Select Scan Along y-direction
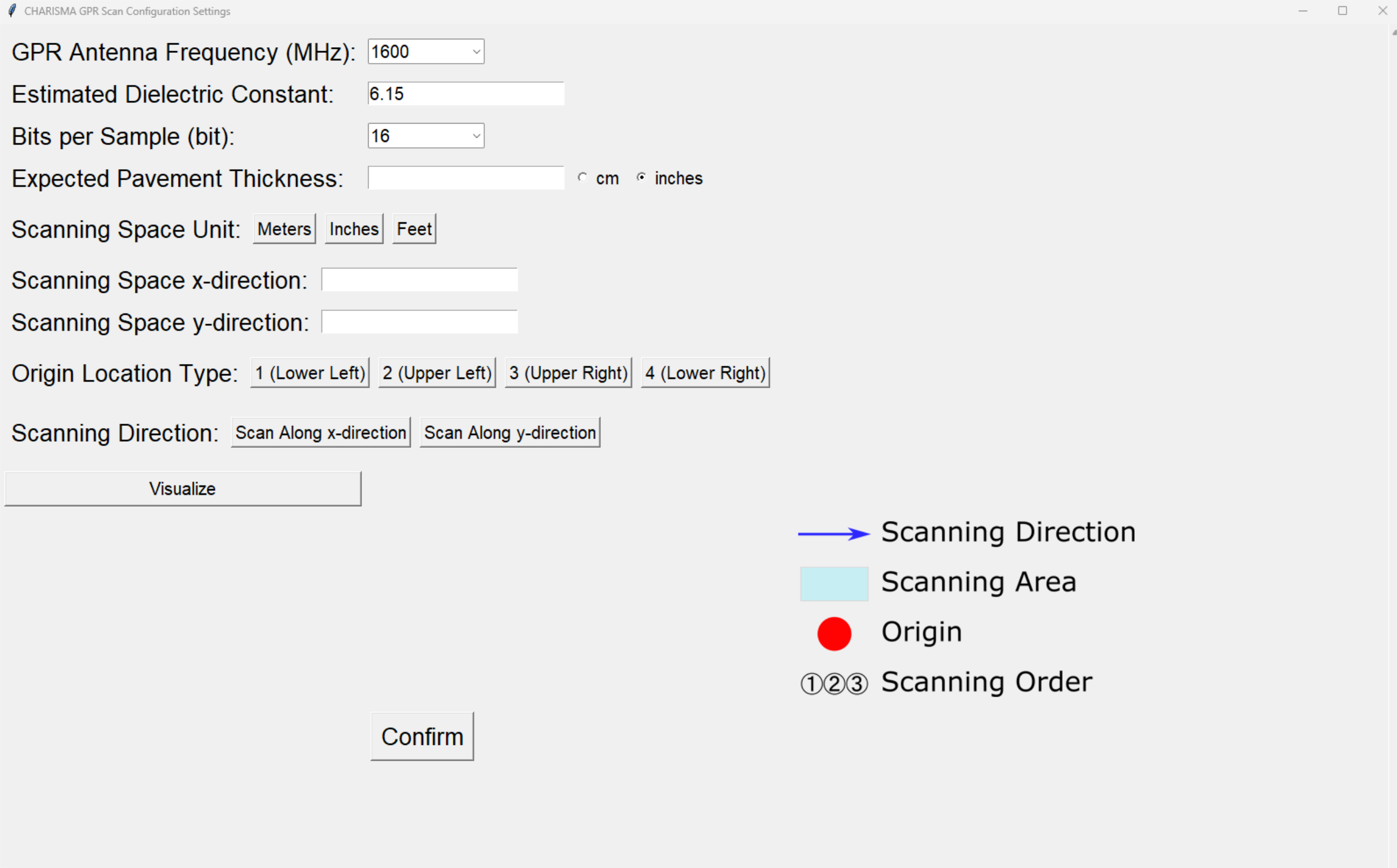The image size is (1397, 868). pyautogui.click(x=509, y=433)
